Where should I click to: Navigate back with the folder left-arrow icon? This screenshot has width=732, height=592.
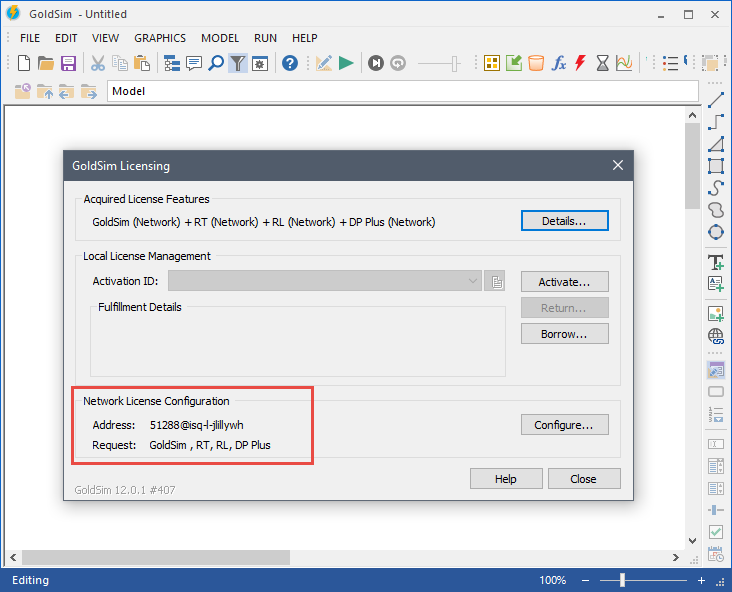coord(66,91)
